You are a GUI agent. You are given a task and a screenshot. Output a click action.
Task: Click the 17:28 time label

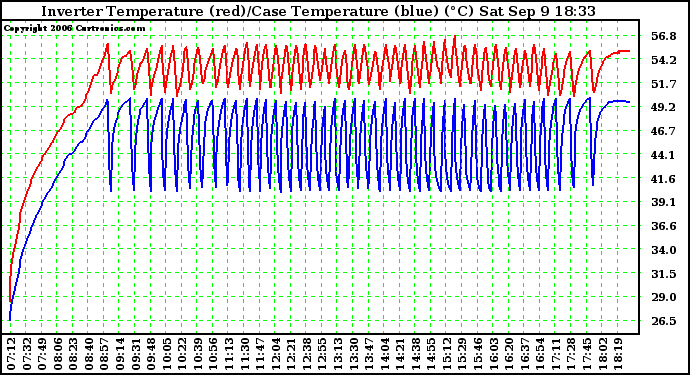tap(572, 354)
